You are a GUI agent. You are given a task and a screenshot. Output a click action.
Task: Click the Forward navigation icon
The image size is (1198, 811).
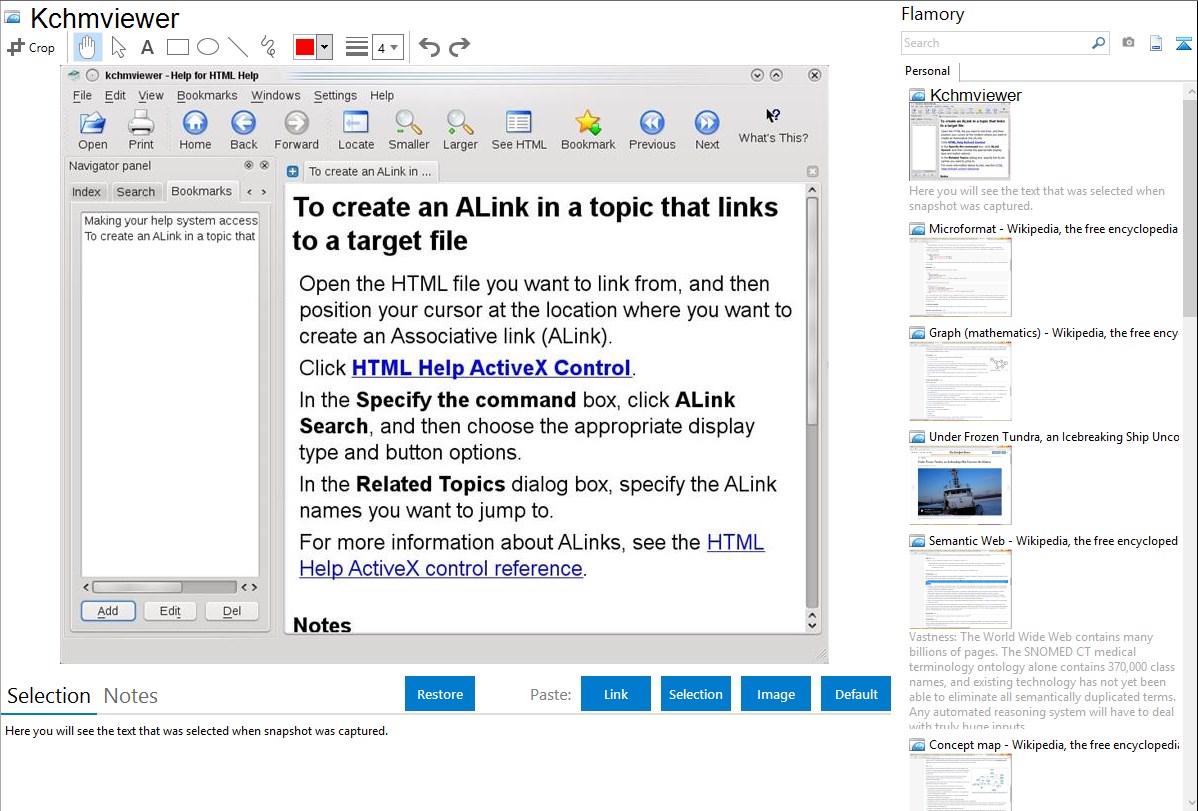[x=296, y=130]
